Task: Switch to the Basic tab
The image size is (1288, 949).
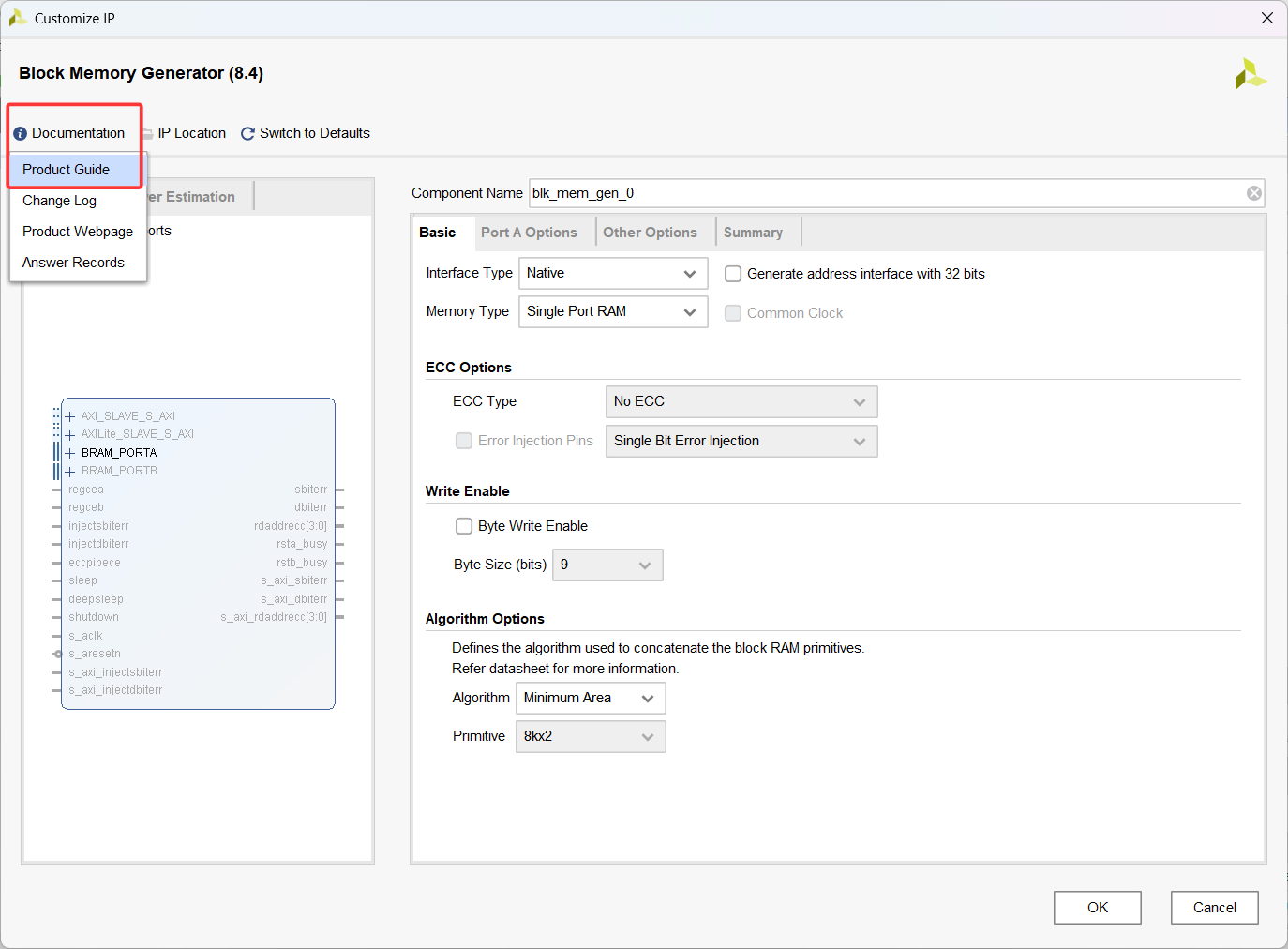Action: tap(438, 233)
